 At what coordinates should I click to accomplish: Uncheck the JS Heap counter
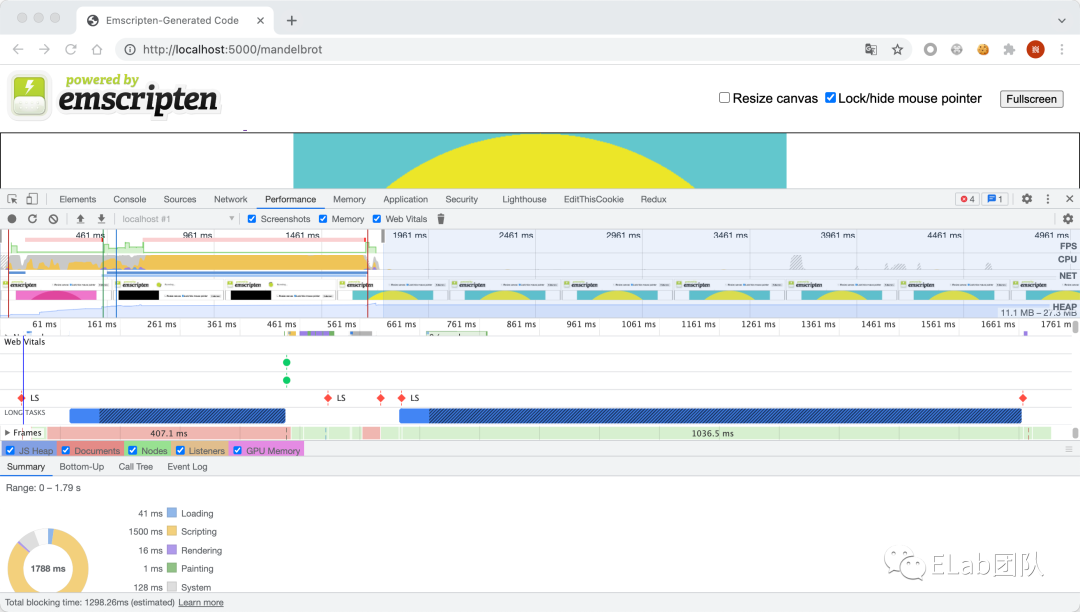[x=10, y=450]
